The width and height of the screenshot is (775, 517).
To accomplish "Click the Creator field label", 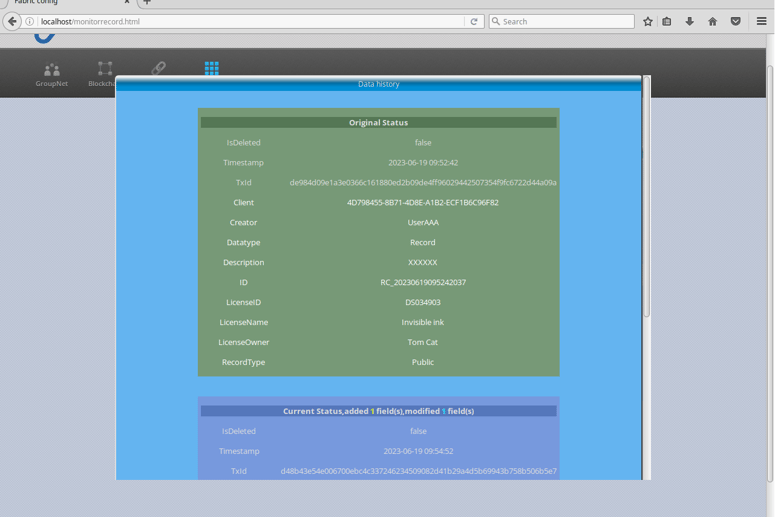I will (x=244, y=222).
